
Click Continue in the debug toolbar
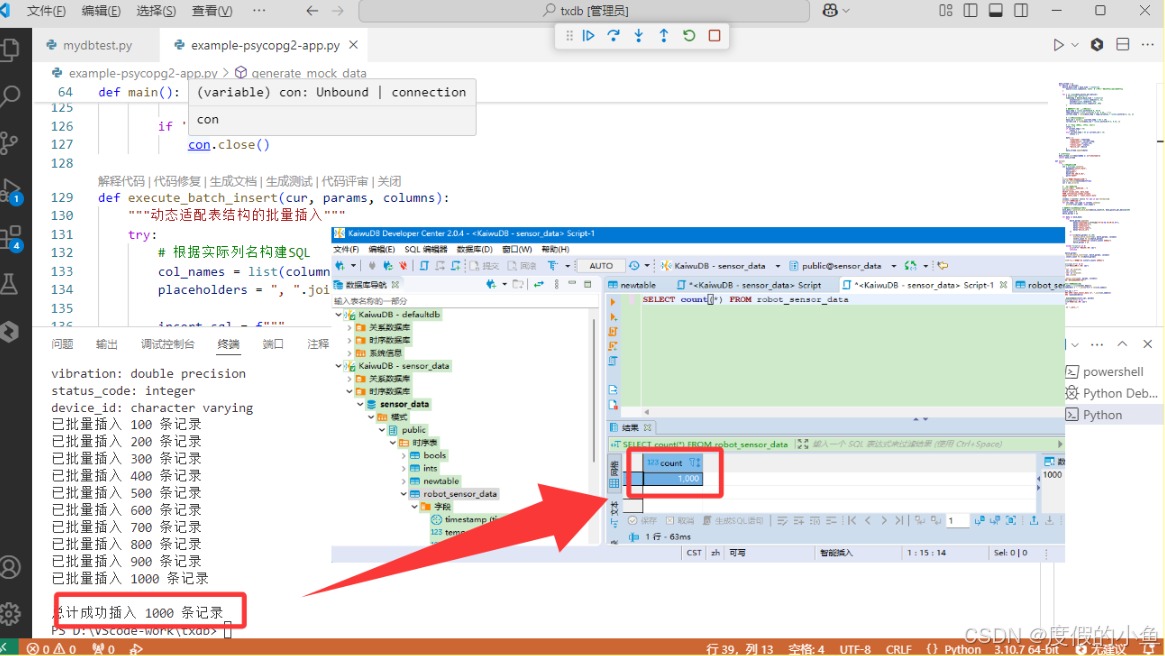coord(589,36)
